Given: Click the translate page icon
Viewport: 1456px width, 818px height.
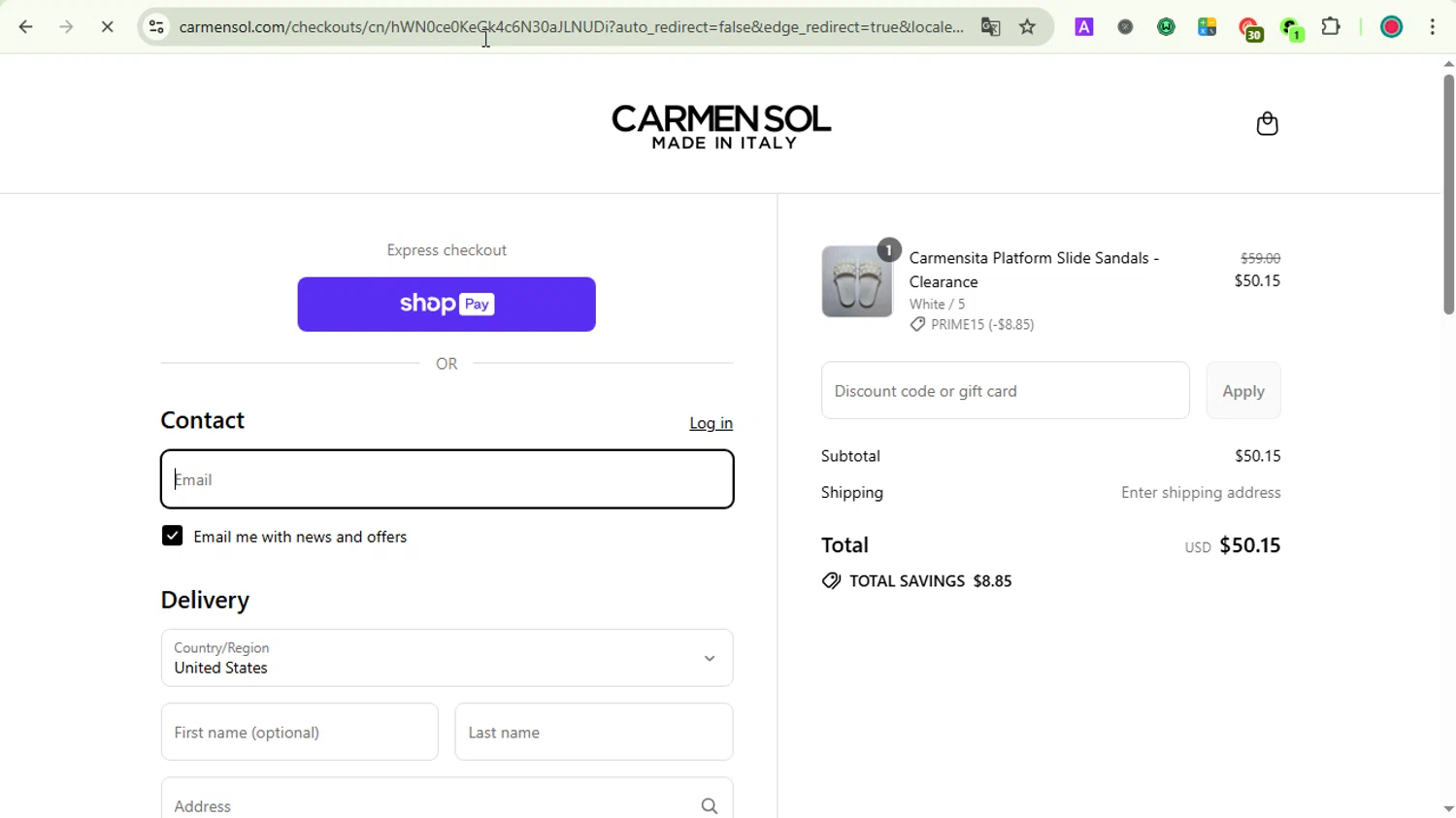Looking at the screenshot, I should tap(990, 27).
